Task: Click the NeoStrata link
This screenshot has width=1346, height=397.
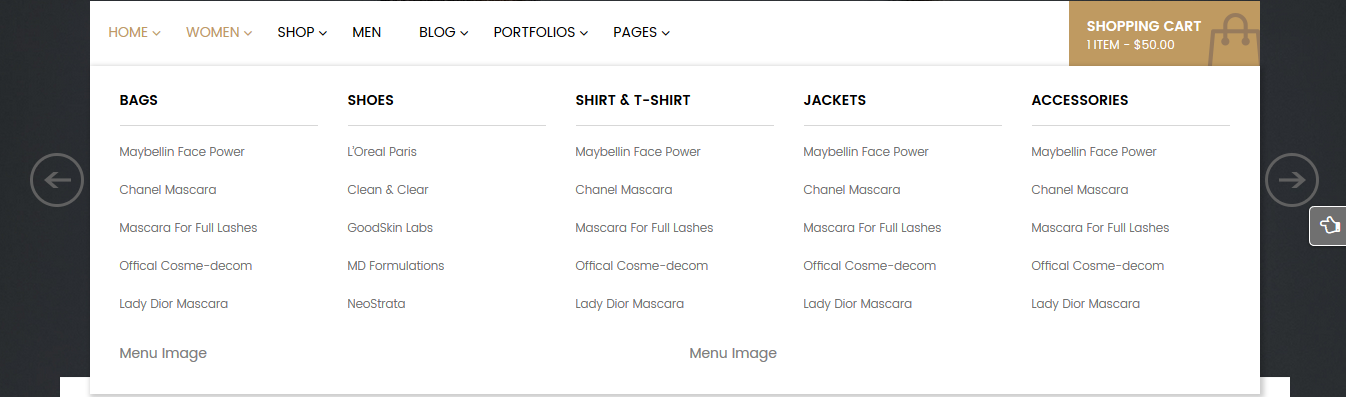Action: [376, 304]
